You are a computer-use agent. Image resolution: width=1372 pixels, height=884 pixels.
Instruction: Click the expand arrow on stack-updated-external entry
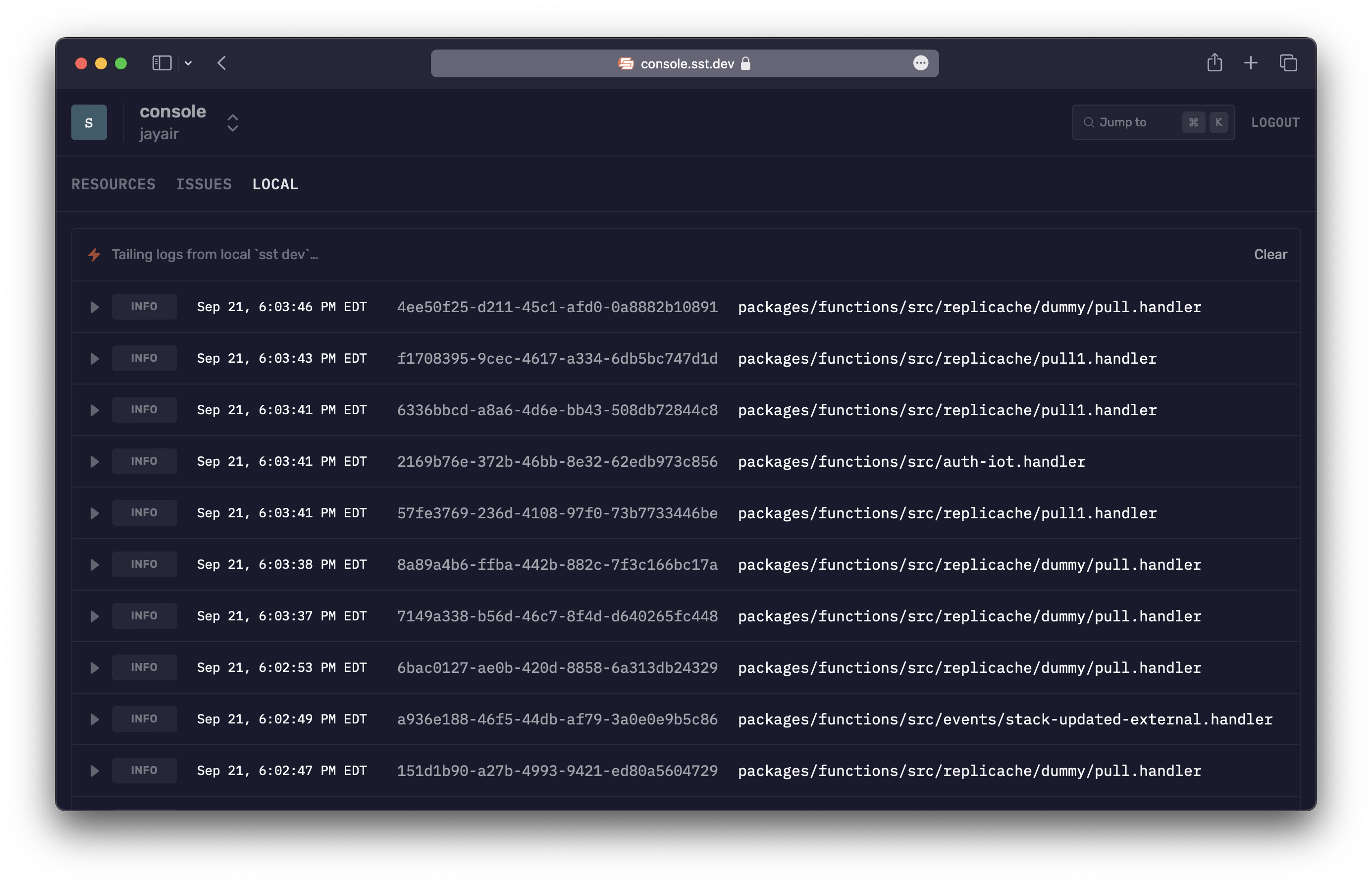(93, 719)
